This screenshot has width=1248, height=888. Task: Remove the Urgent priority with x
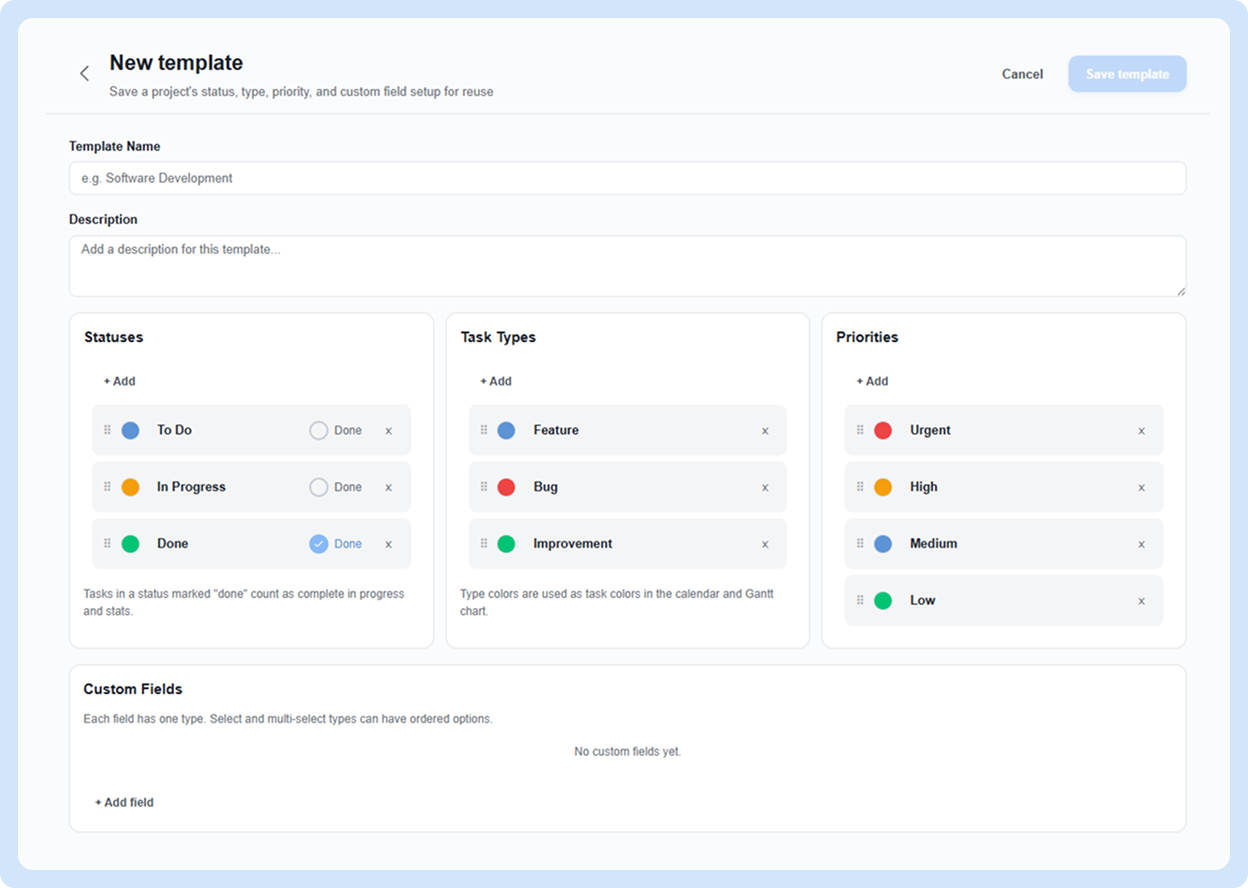point(1141,431)
